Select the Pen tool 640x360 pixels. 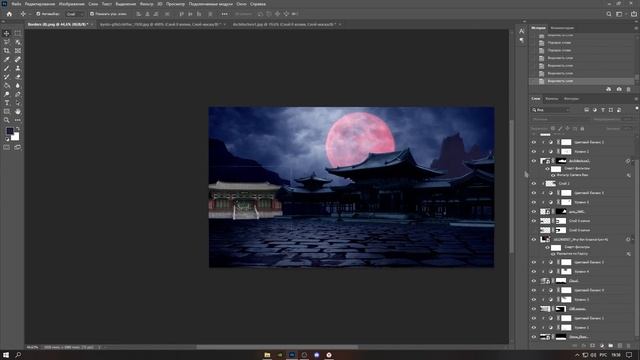tap(18, 94)
